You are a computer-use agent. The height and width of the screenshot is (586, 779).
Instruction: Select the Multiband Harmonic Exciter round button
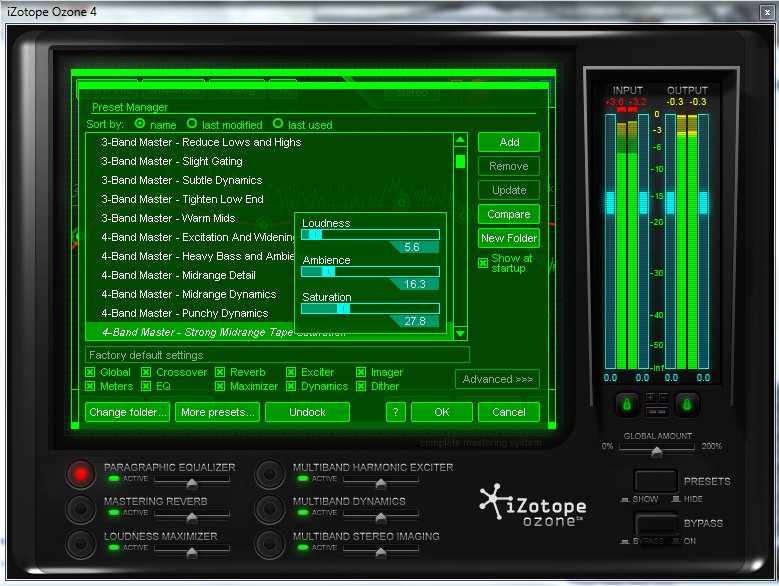(269, 474)
